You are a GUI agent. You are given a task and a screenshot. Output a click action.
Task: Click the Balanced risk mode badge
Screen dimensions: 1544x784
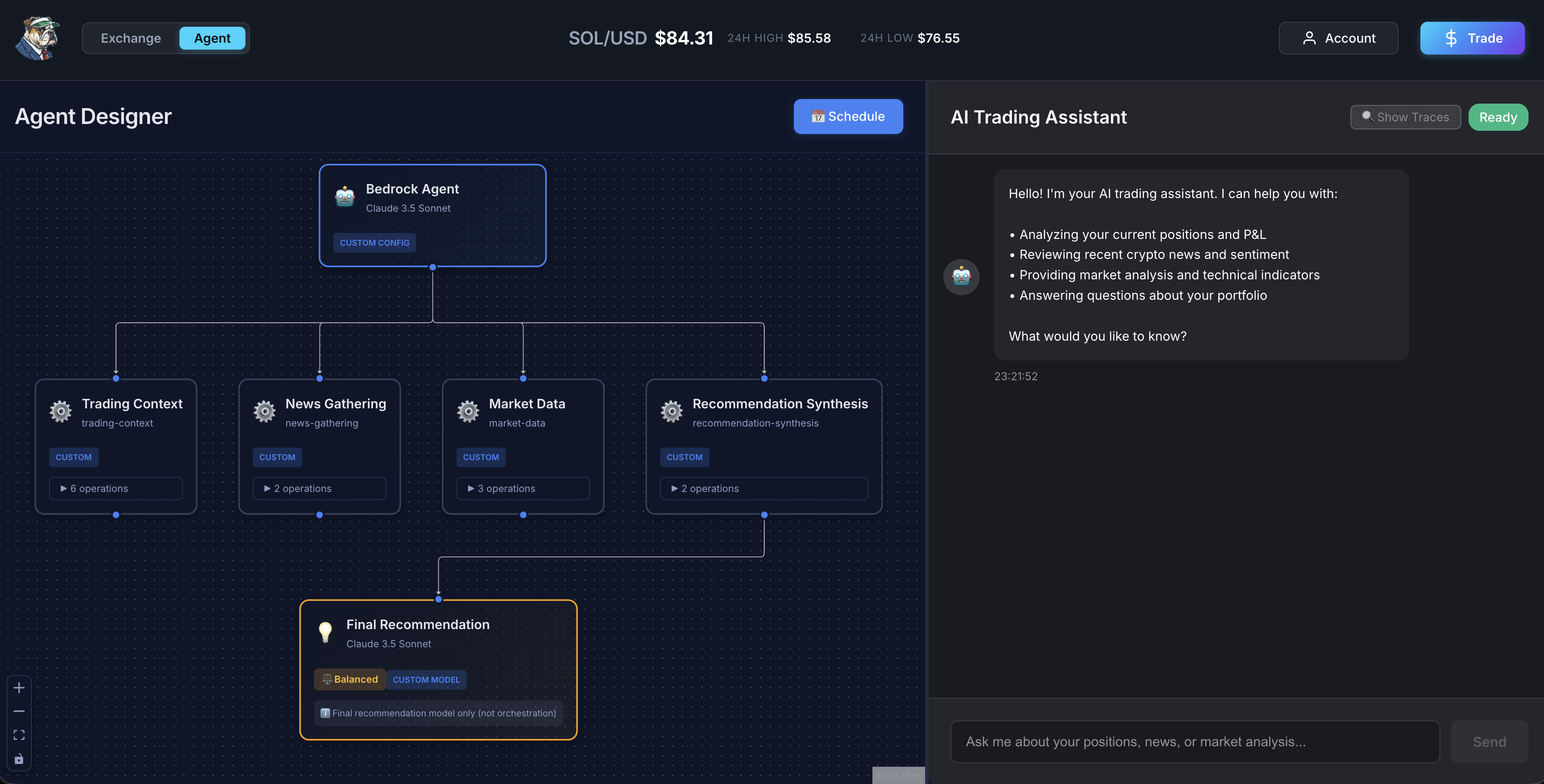pyautogui.click(x=350, y=679)
